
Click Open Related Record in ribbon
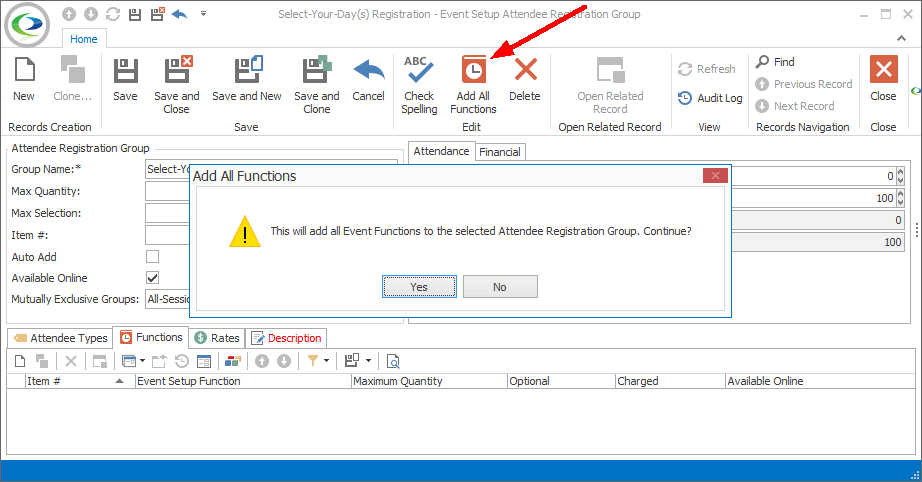[x=610, y=85]
